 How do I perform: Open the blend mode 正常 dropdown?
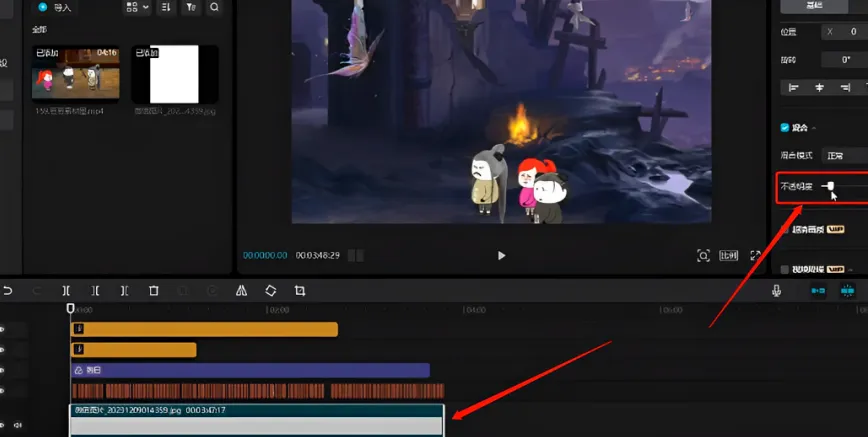(x=845, y=156)
